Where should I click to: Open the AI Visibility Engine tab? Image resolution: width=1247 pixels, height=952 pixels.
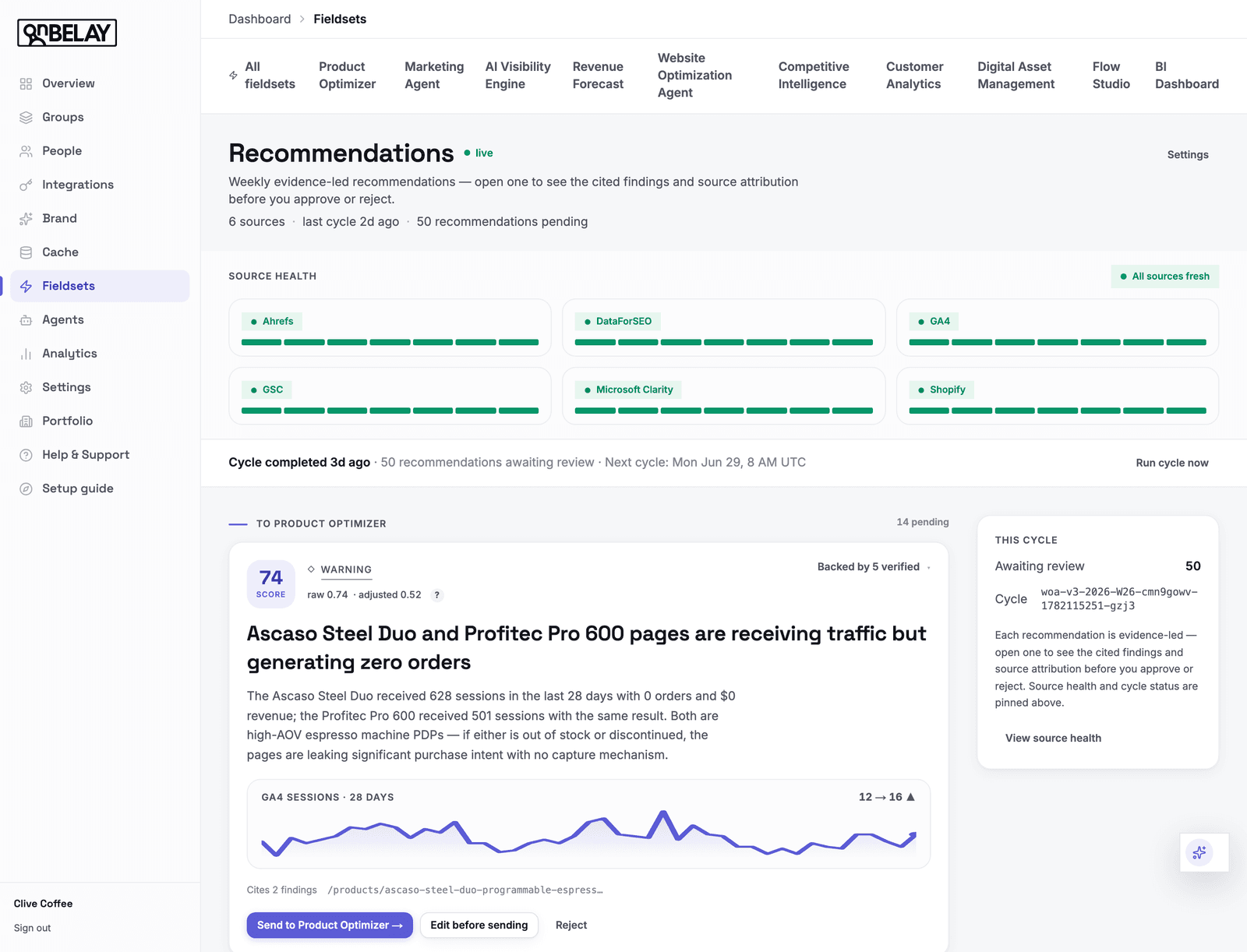[x=518, y=76]
